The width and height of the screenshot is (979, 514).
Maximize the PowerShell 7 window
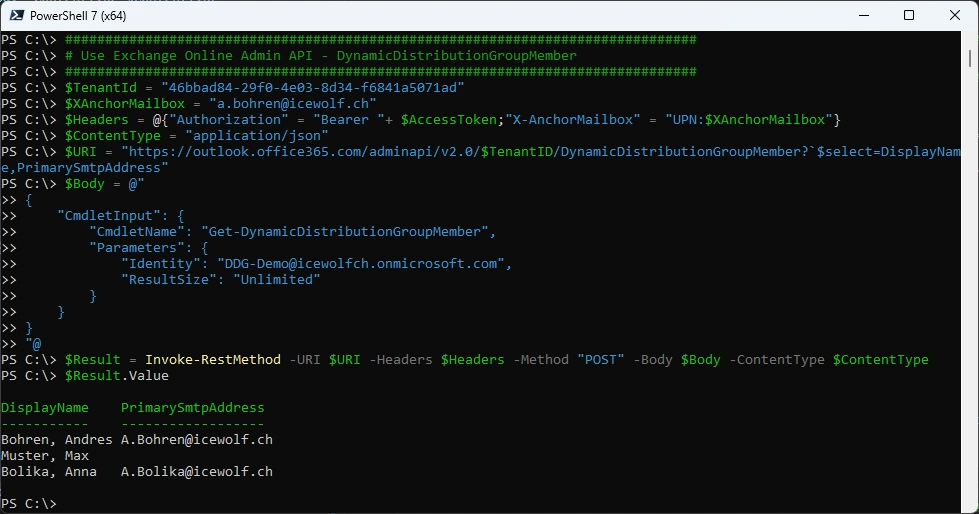[909, 15]
